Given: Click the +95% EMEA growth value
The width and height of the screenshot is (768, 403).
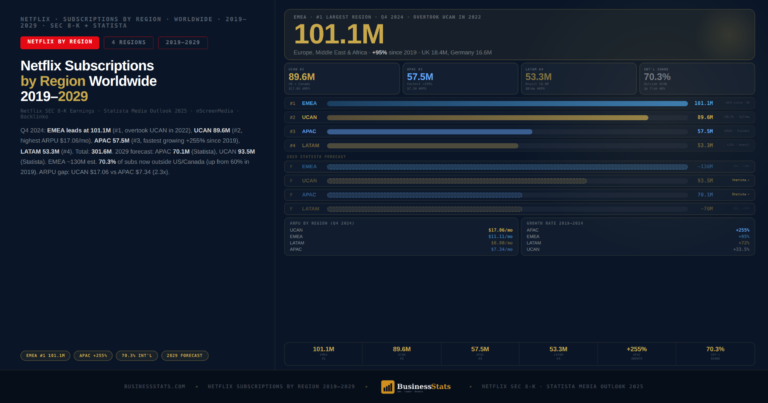Looking at the screenshot, I should [744, 237].
